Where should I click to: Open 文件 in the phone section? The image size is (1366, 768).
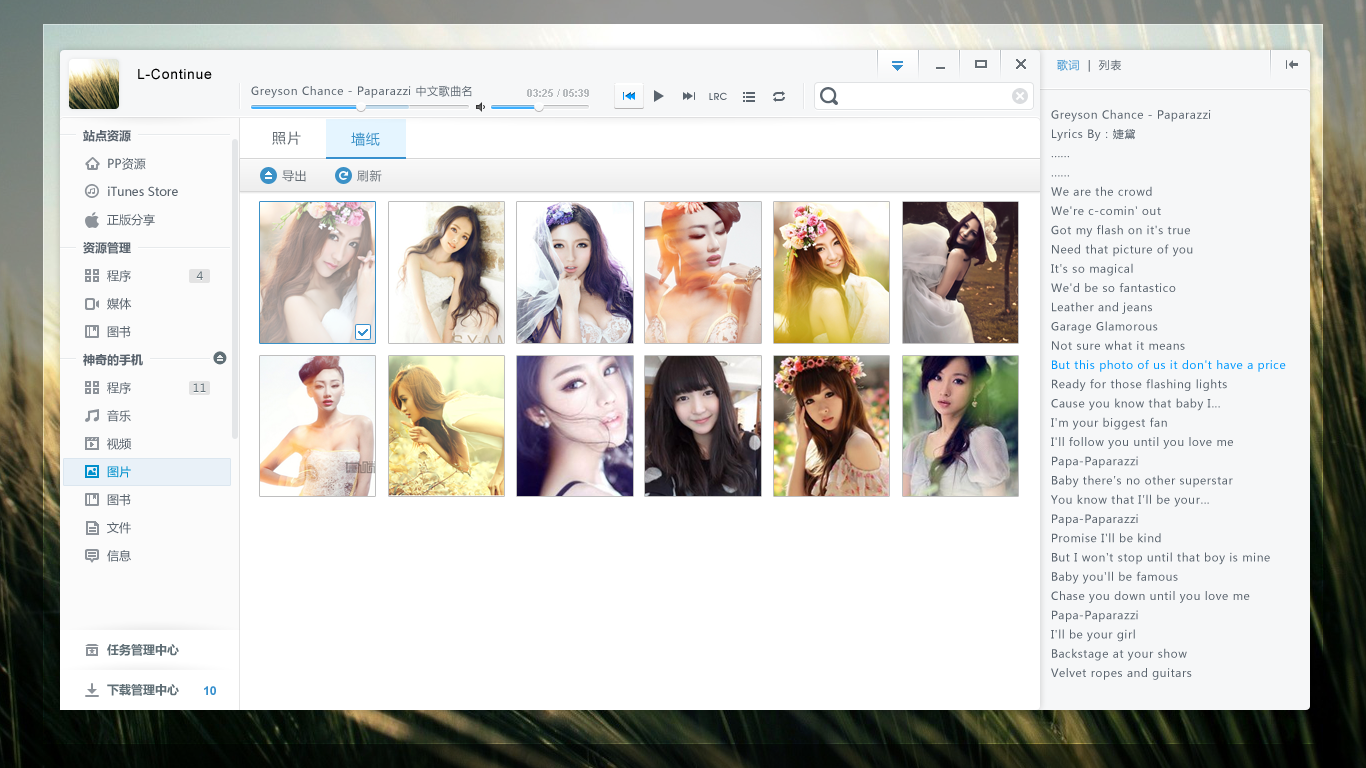tap(146, 528)
